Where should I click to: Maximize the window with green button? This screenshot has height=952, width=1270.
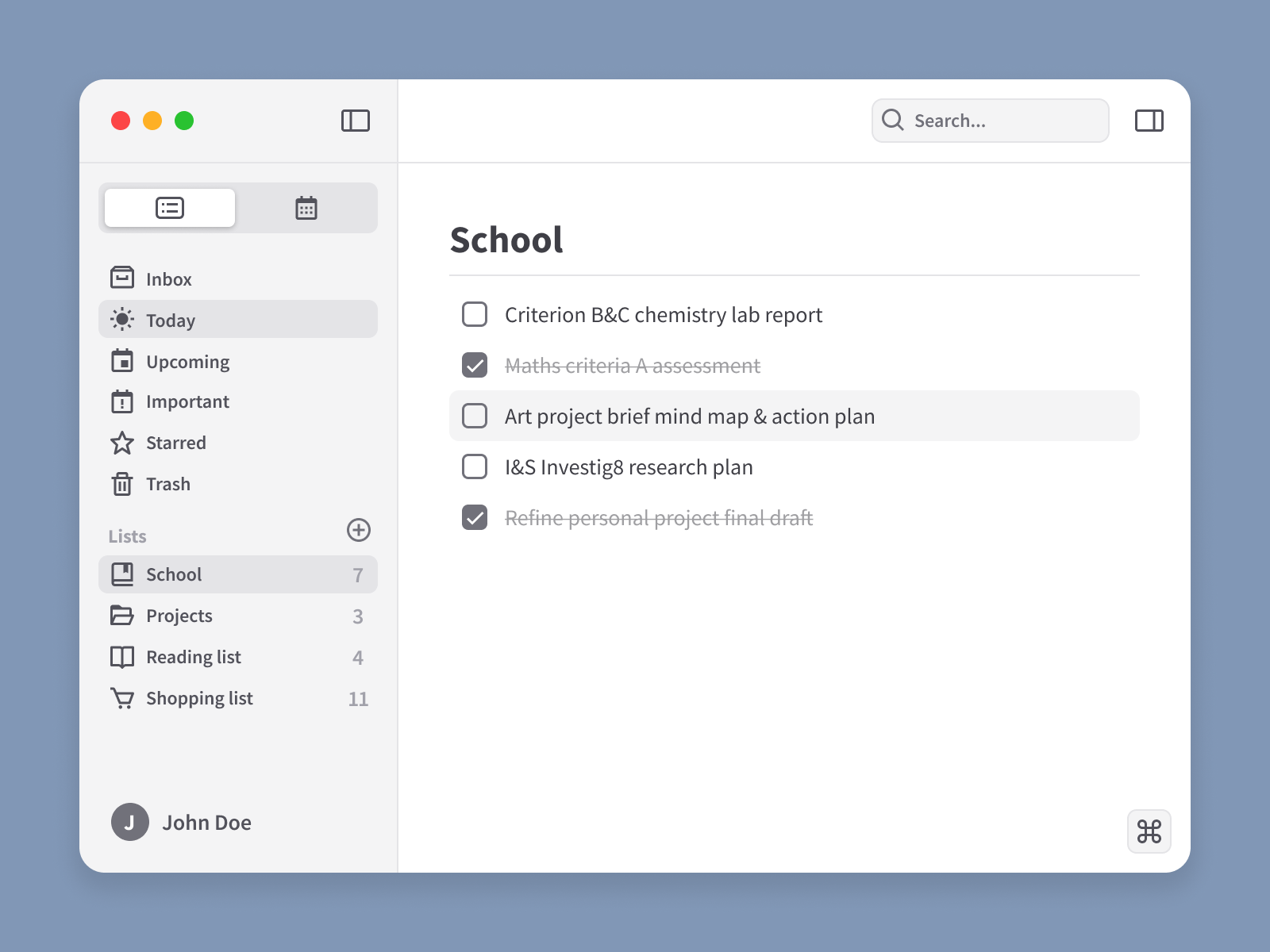point(184,121)
